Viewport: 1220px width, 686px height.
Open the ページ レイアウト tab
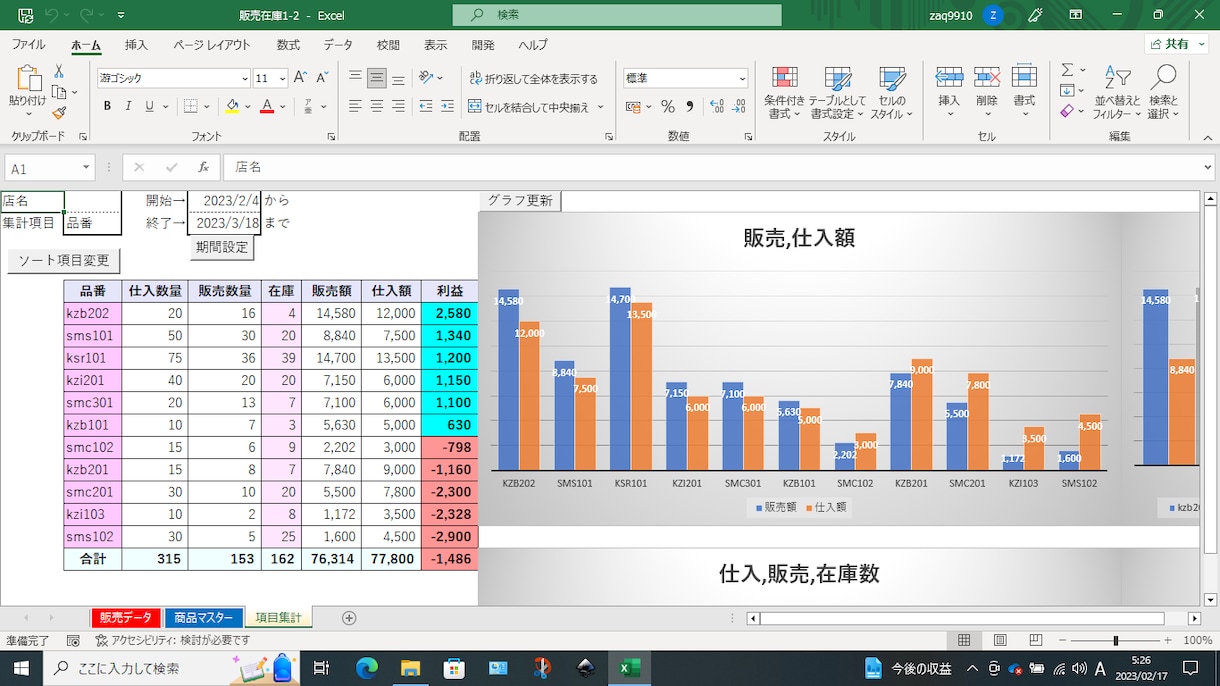pyautogui.click(x=212, y=45)
